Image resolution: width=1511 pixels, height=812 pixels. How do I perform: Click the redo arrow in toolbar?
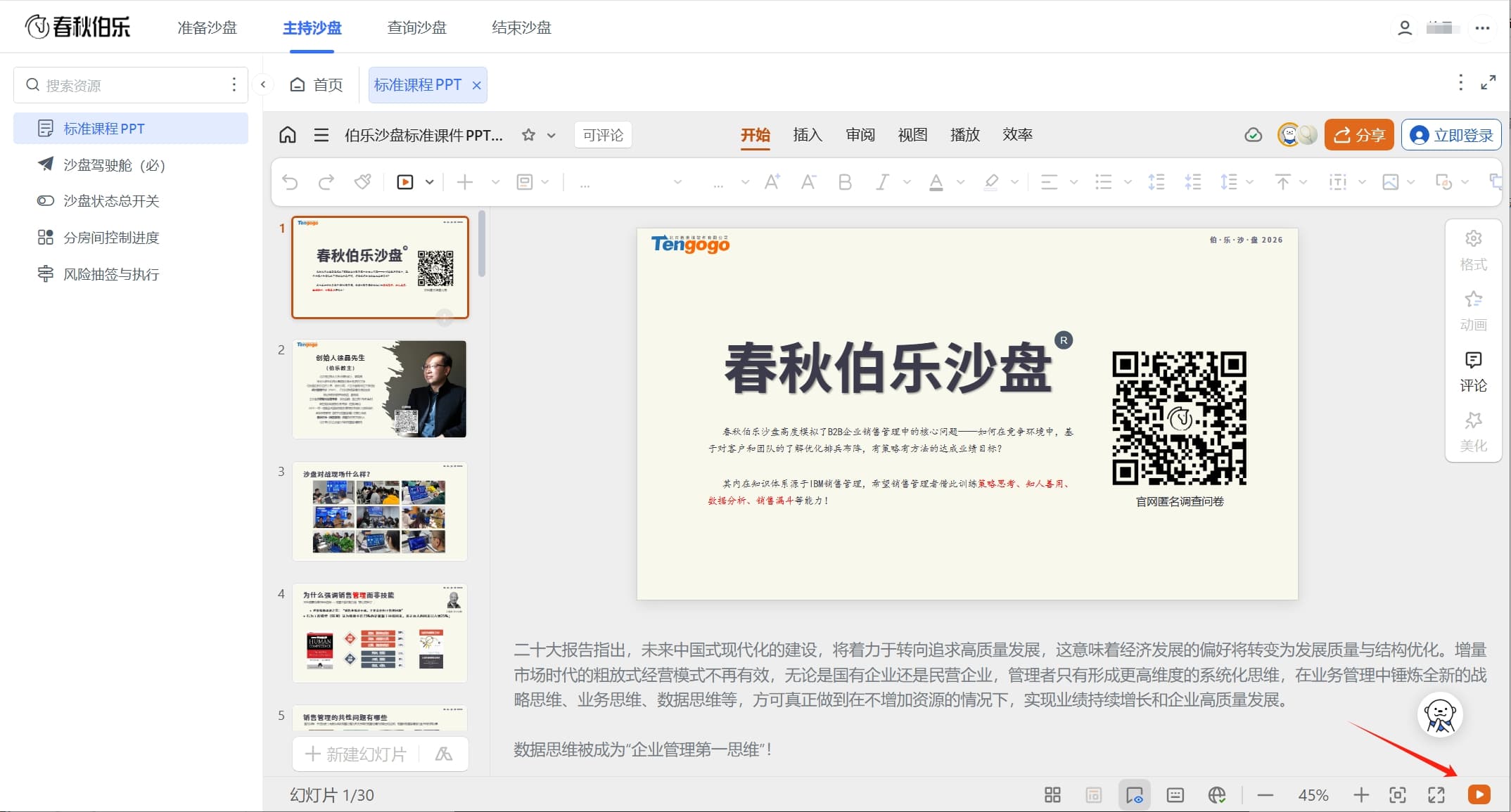point(326,182)
